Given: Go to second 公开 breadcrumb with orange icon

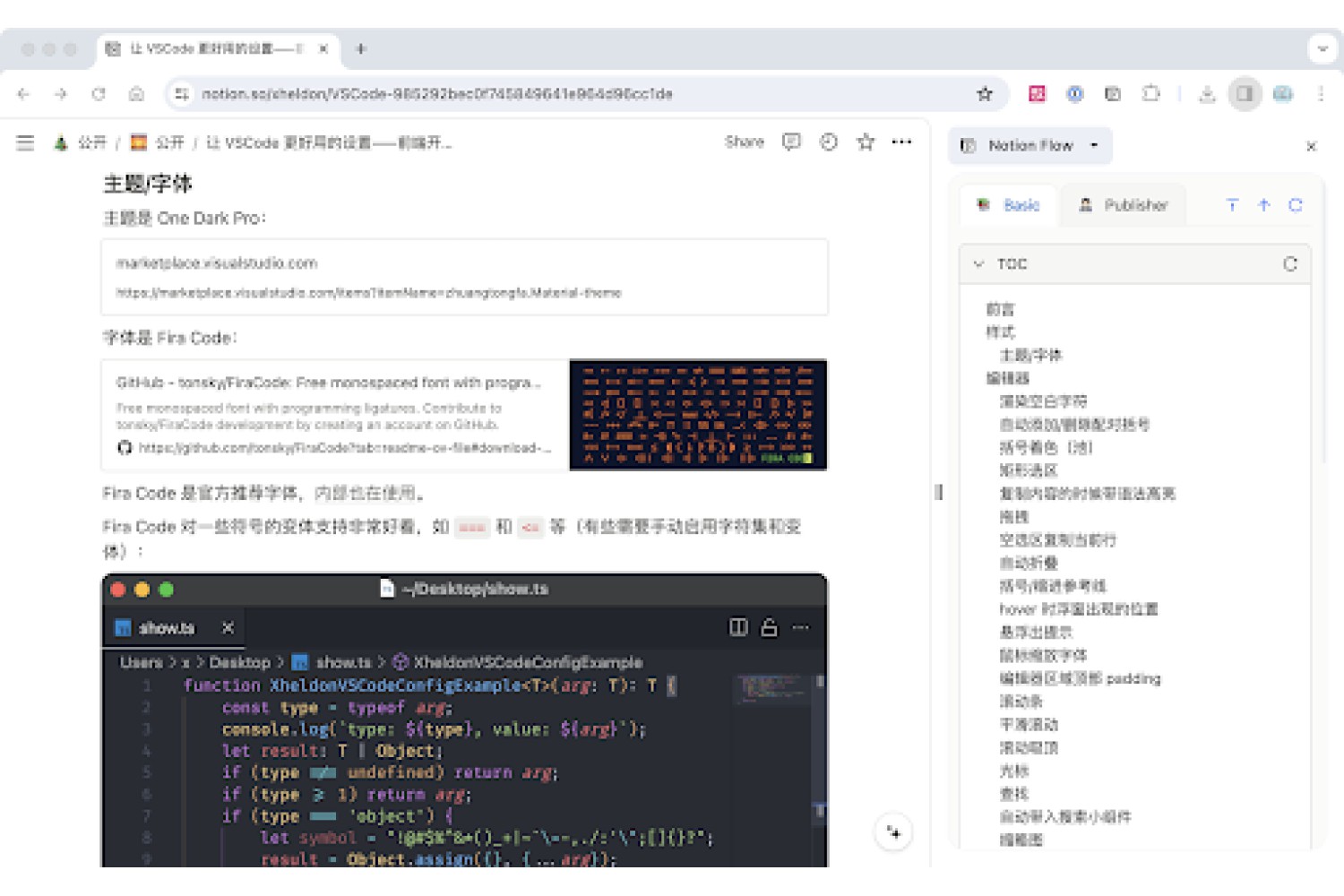Looking at the screenshot, I should click(x=158, y=142).
